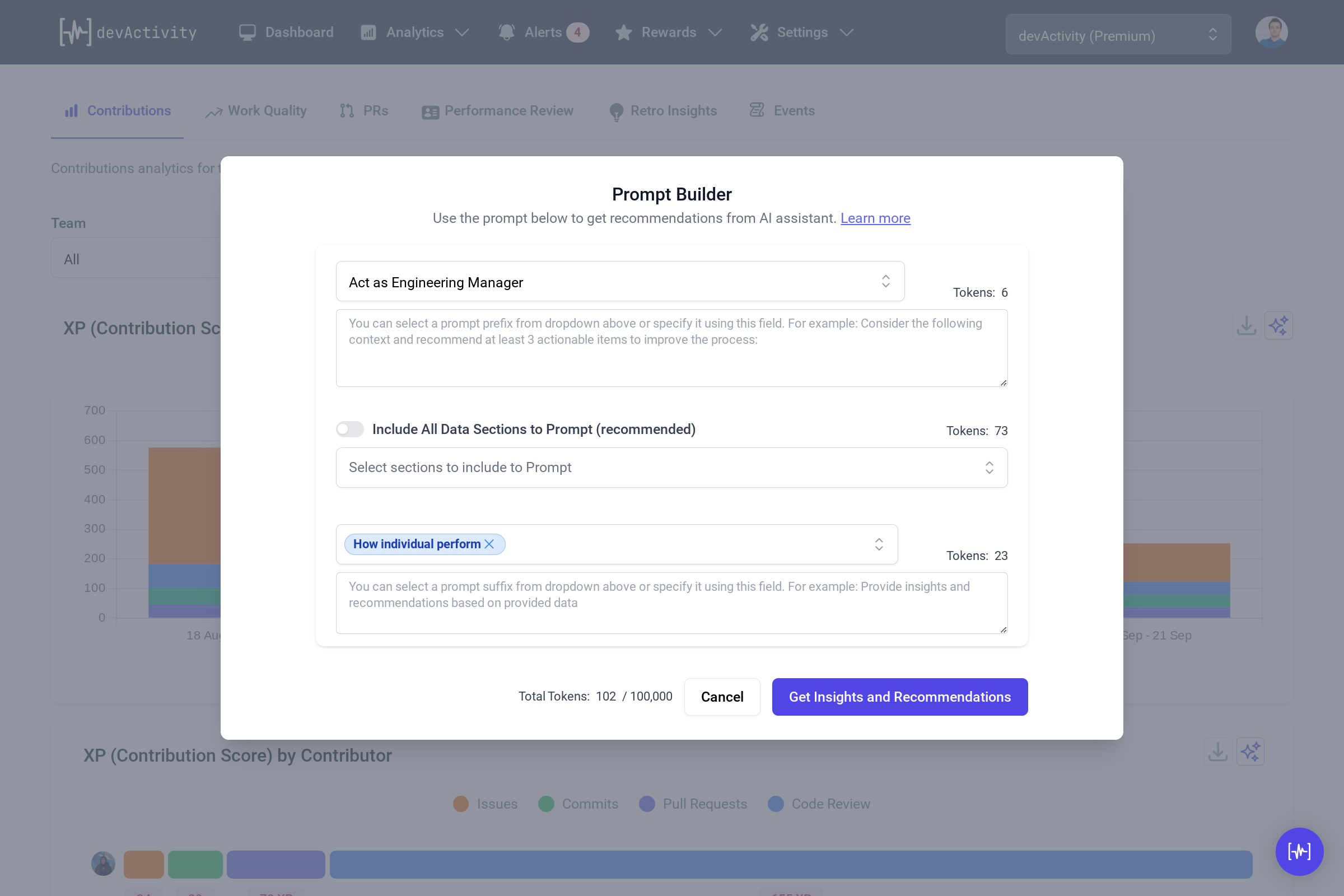Click blue Code Review bar of contributor

point(791,864)
